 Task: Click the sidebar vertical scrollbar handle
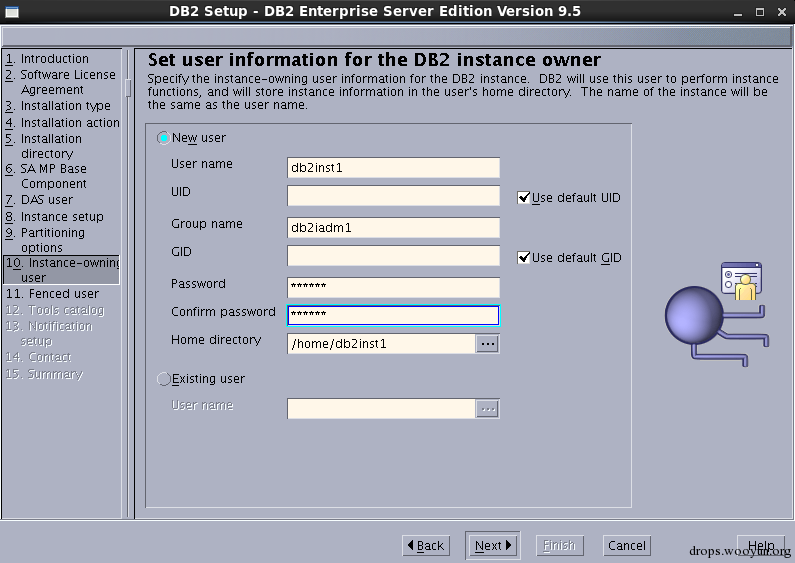pyautogui.click(x=128, y=87)
